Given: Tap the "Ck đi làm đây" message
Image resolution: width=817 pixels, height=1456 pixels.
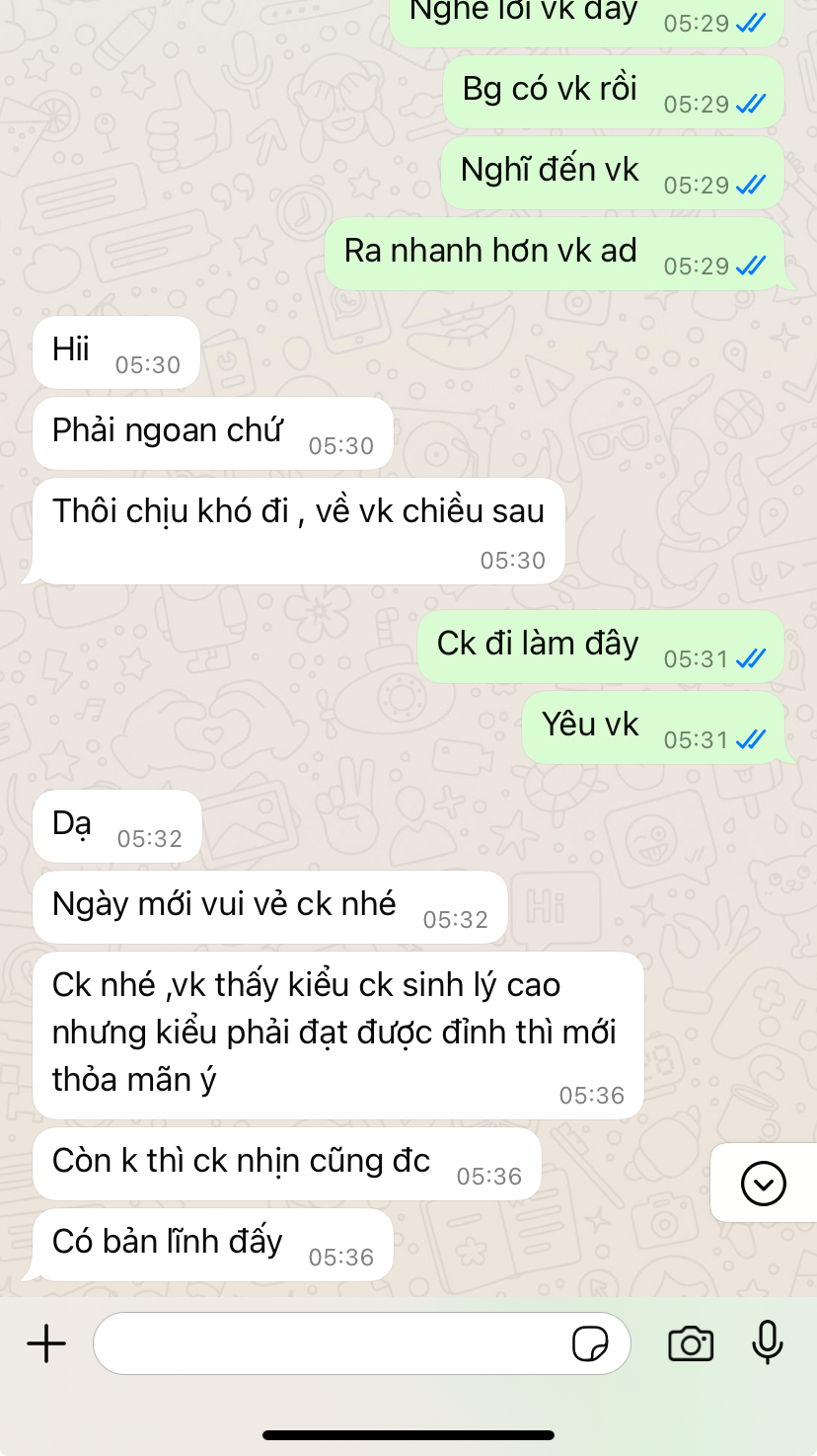Looking at the screenshot, I should [601, 647].
